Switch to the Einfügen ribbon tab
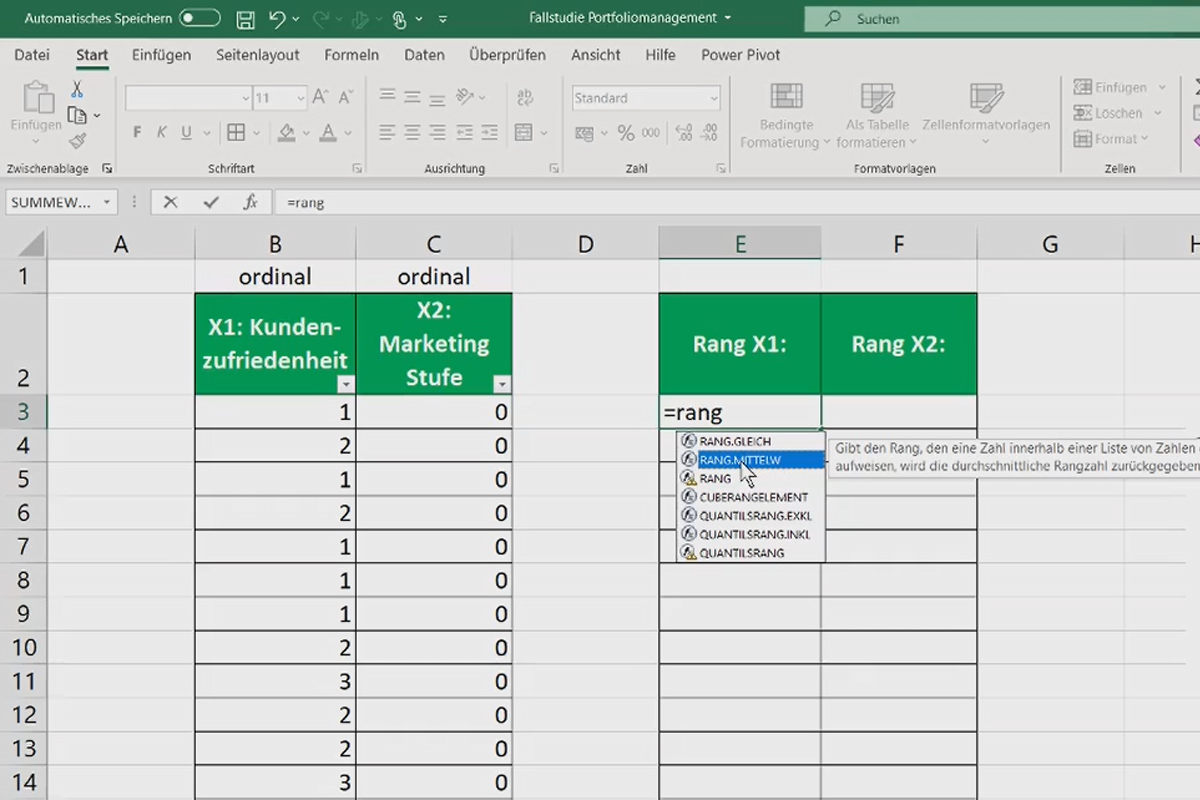This screenshot has height=800, width=1200. point(161,55)
